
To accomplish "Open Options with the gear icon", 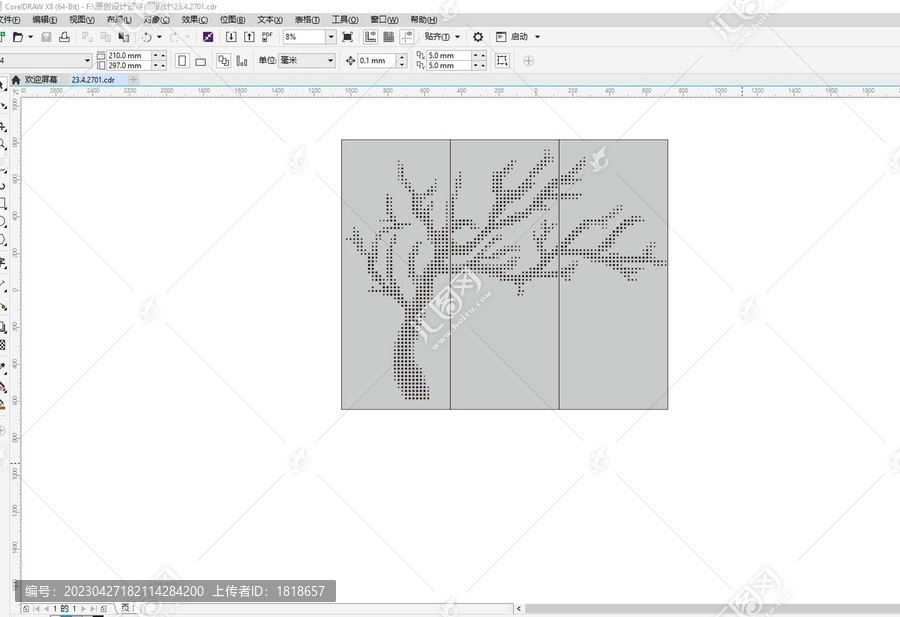I will (x=478, y=37).
